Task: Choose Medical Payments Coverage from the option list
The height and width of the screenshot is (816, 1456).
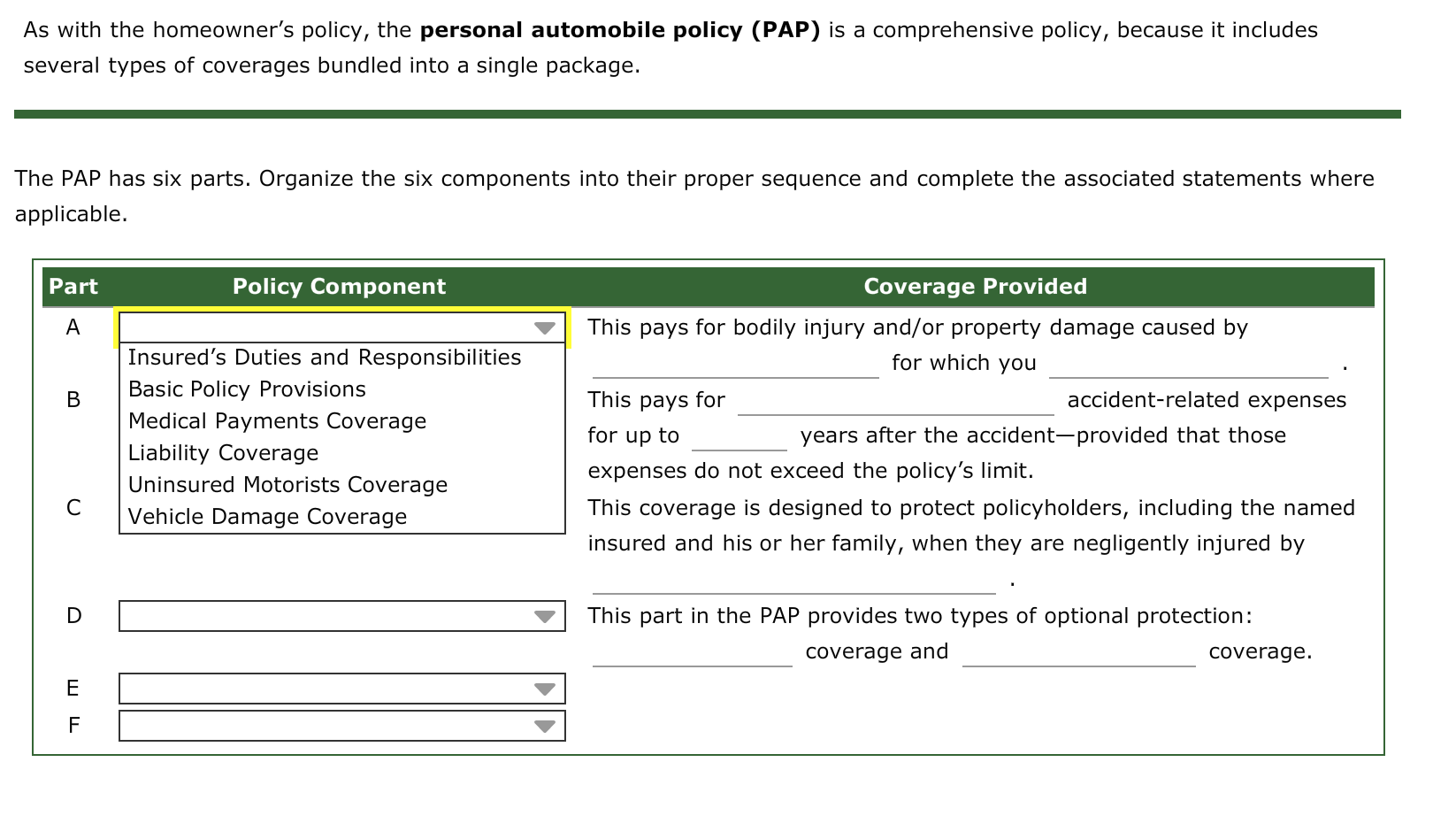Action: pyautogui.click(x=276, y=420)
